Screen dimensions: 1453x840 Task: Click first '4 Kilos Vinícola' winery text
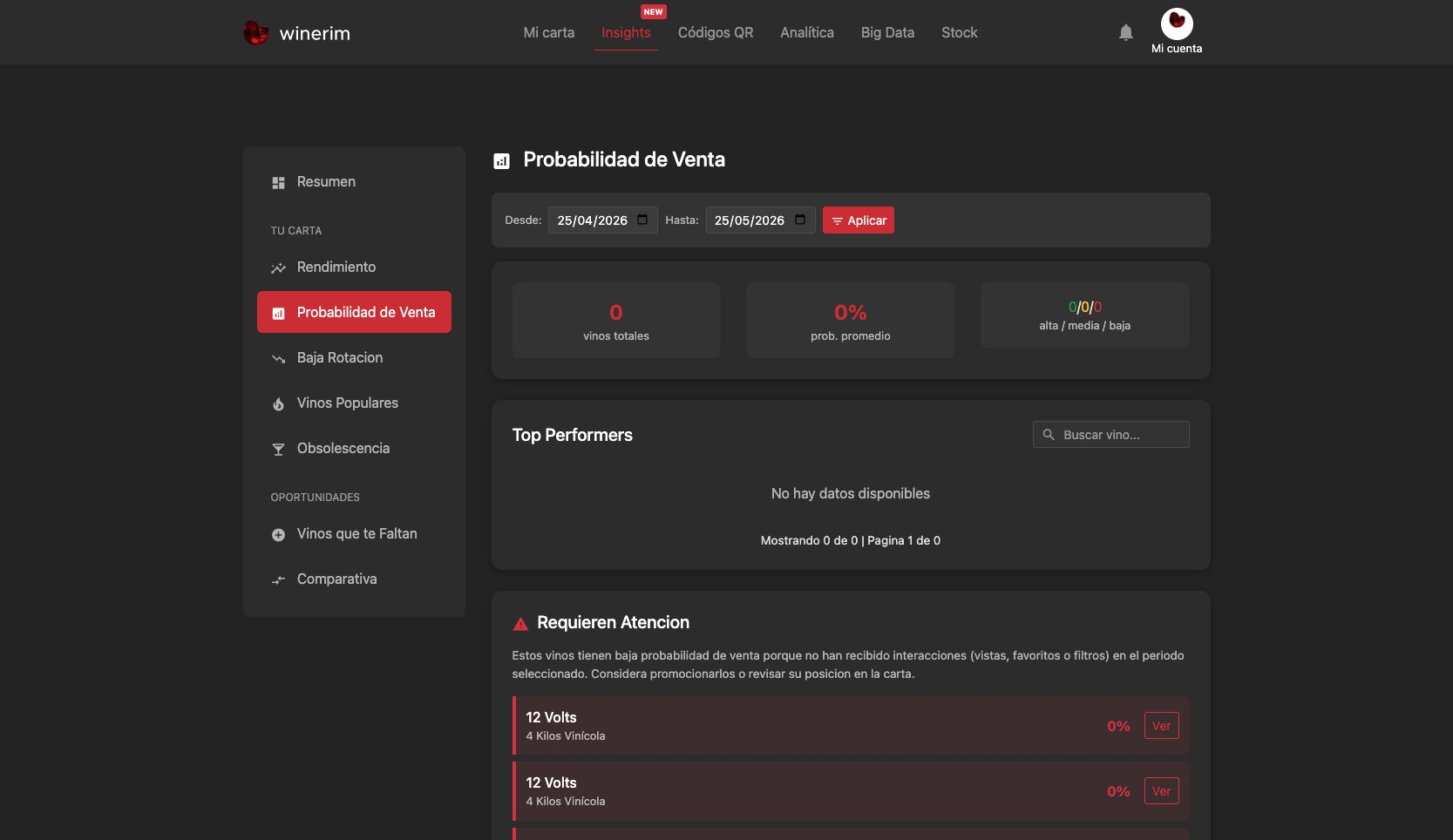565,736
